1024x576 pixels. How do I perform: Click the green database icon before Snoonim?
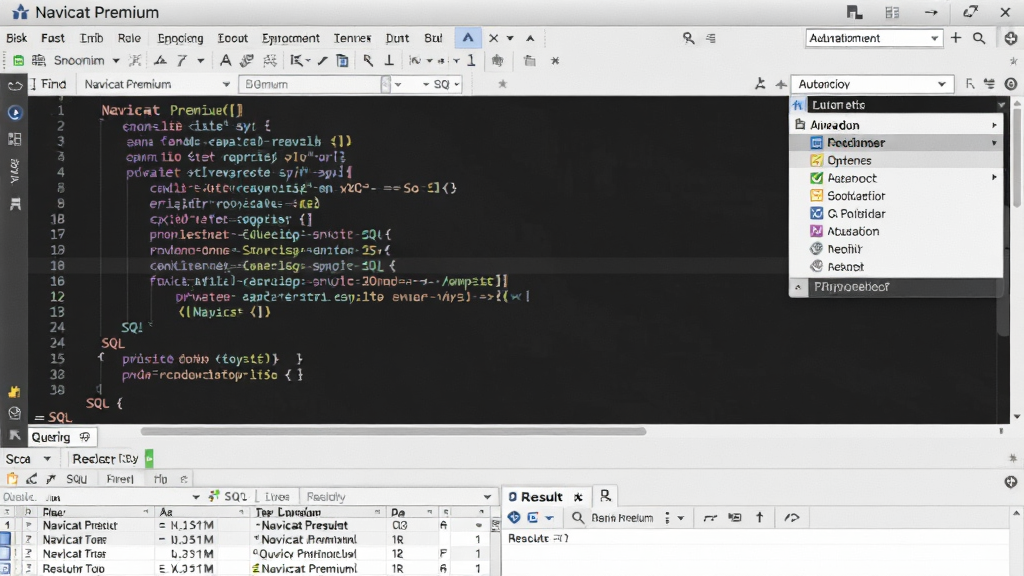pos(18,61)
